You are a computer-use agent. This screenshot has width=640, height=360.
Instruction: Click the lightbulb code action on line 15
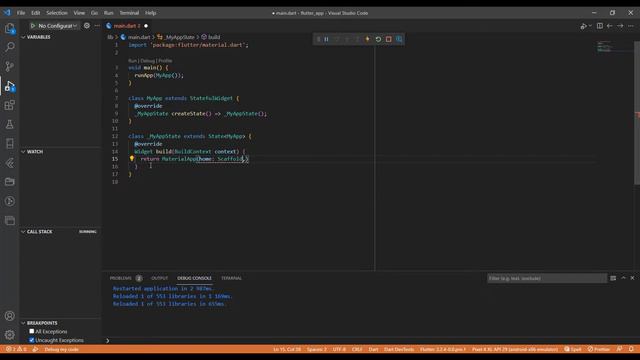click(x=132, y=159)
